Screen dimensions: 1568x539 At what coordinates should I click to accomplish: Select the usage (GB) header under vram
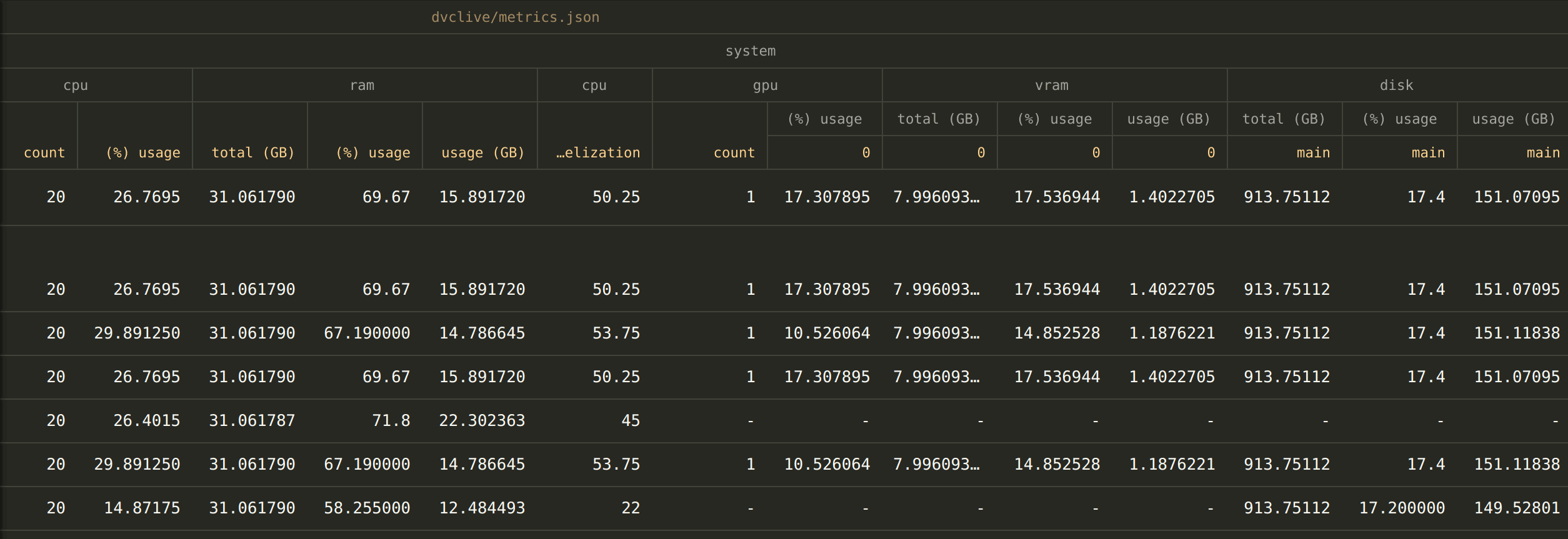click(1168, 119)
